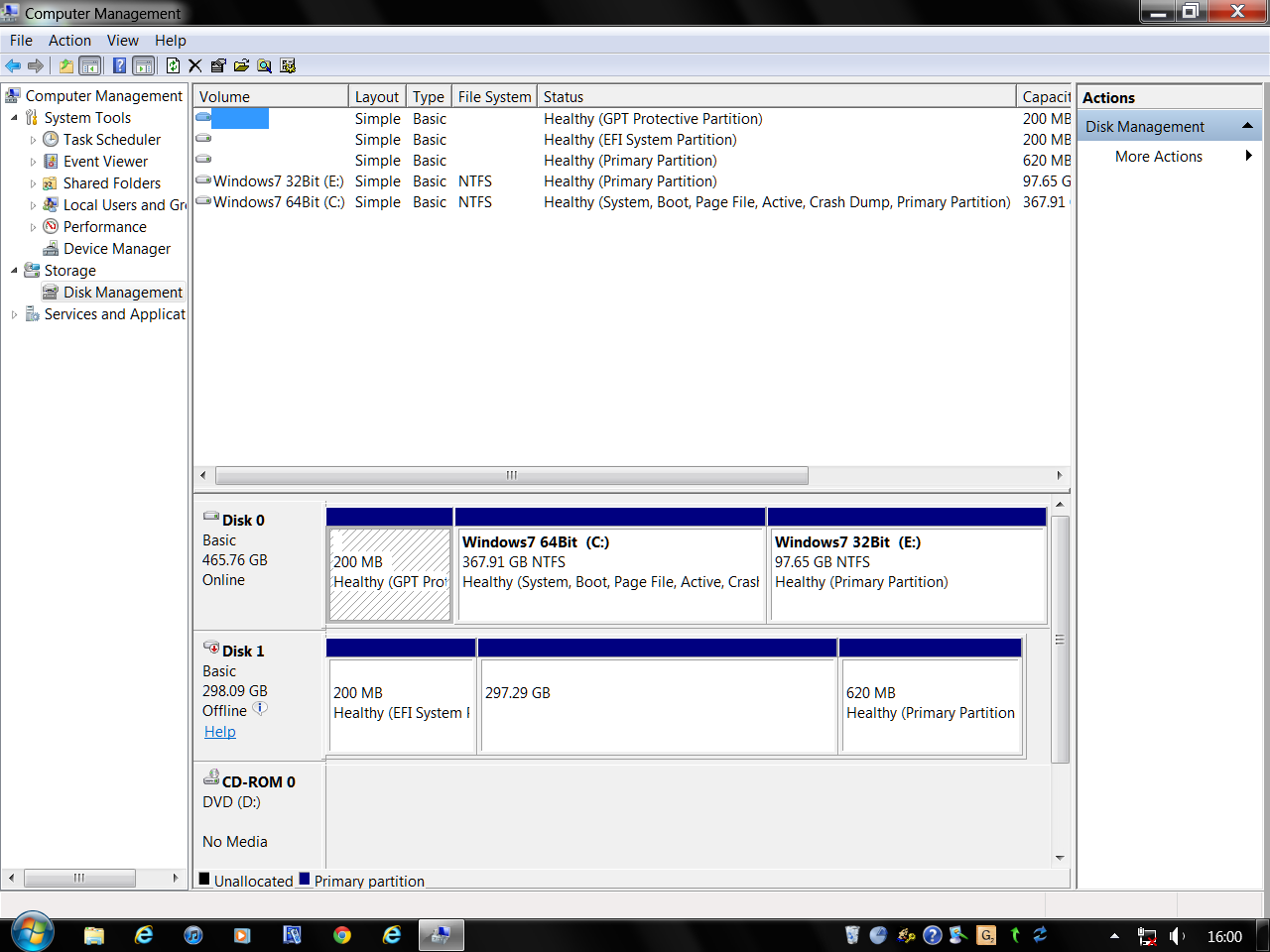Select Computer Management root in the tree

pos(104,96)
